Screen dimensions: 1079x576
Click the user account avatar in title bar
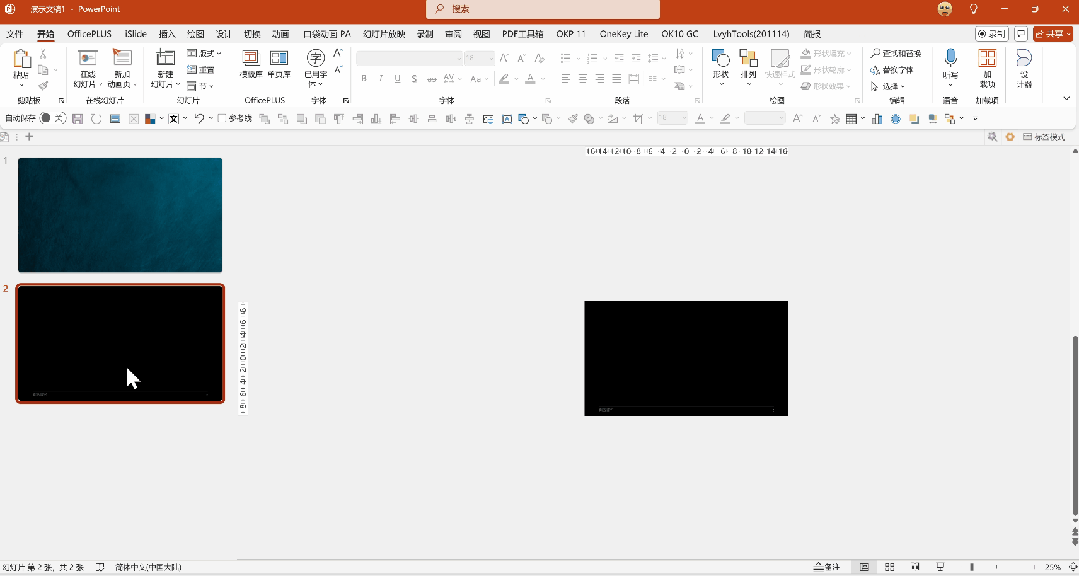pyautogui.click(x=945, y=9)
